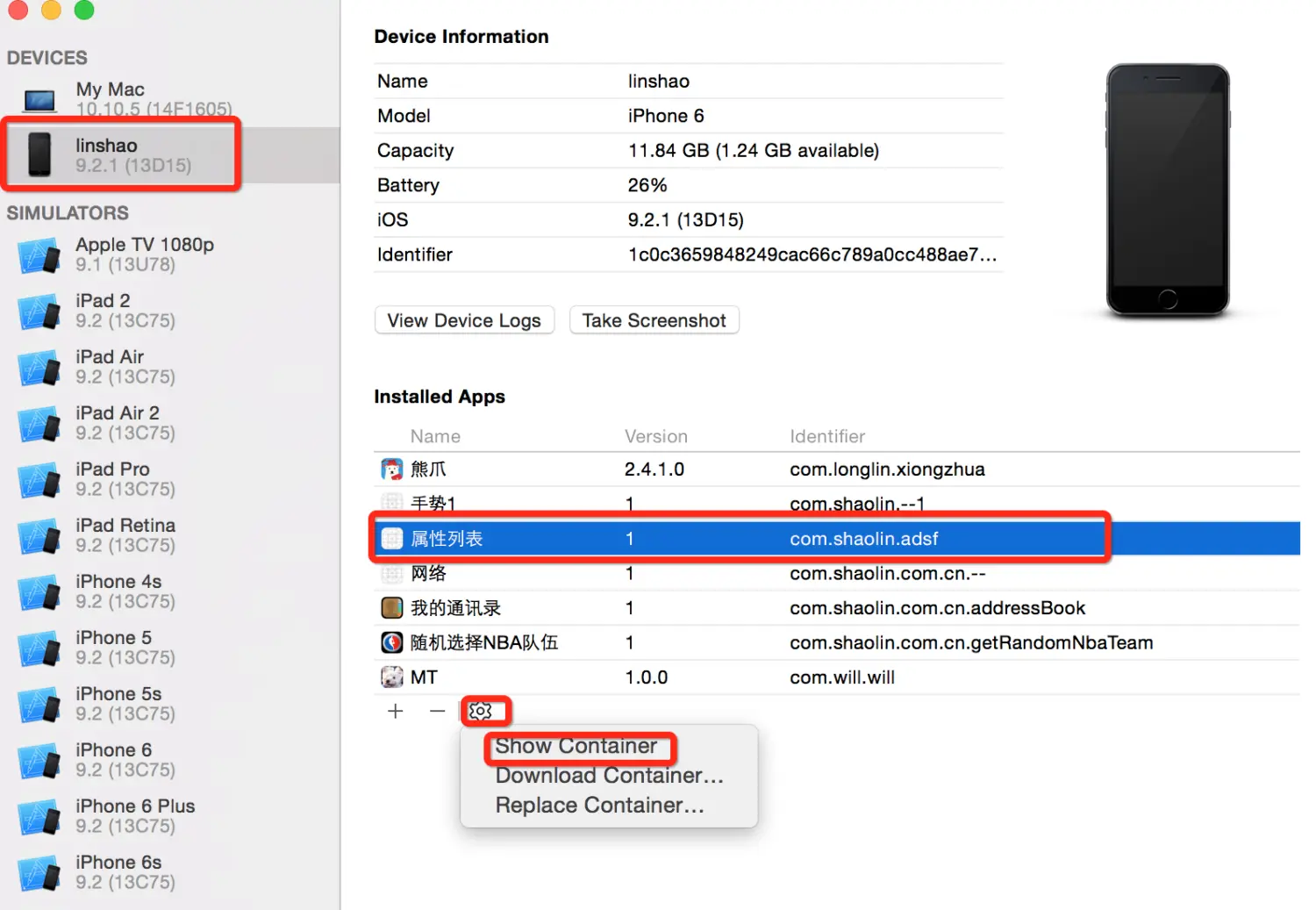
Task: Select iPhone 5s simulator icon
Action: pos(39,705)
